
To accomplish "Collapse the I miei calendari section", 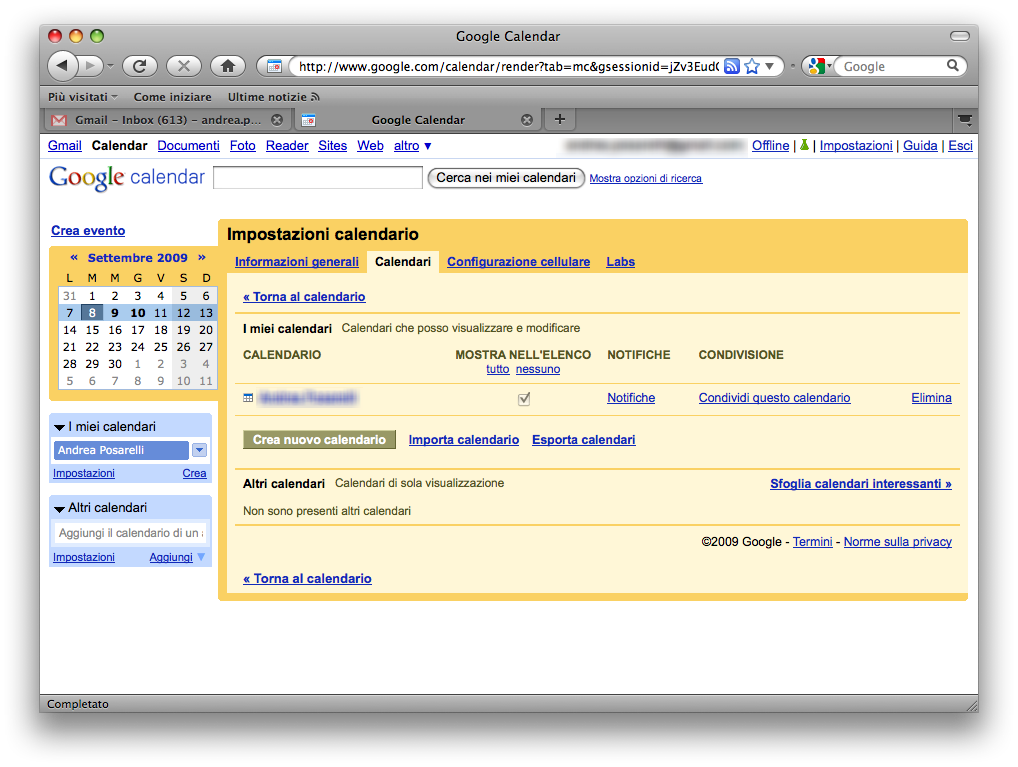I will click(60, 427).
